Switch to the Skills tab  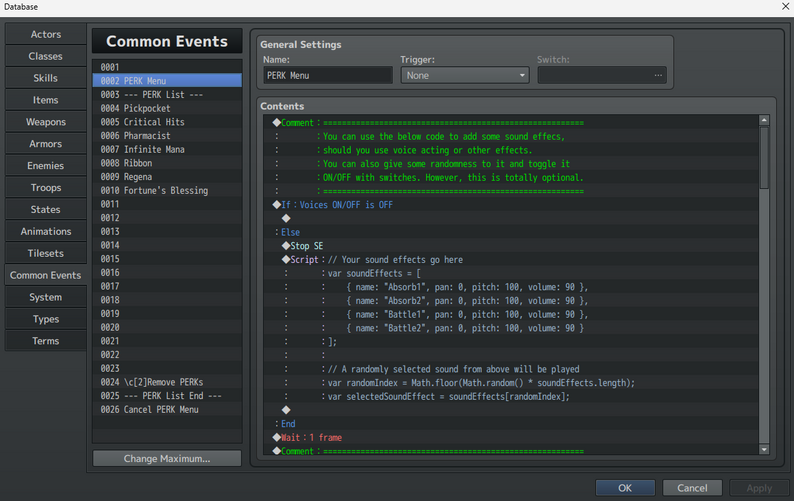point(46,78)
